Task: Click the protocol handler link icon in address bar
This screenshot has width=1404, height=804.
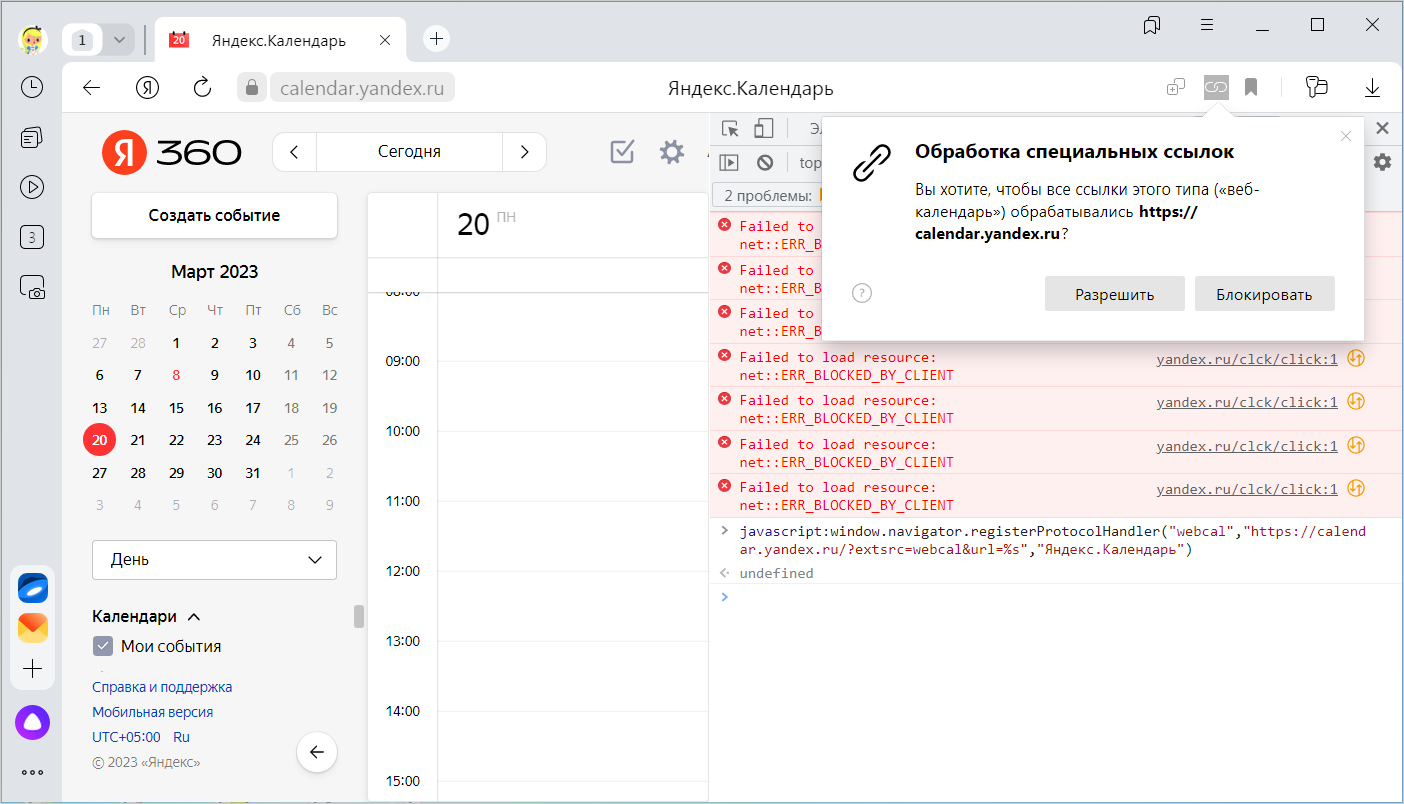Action: click(x=1216, y=88)
